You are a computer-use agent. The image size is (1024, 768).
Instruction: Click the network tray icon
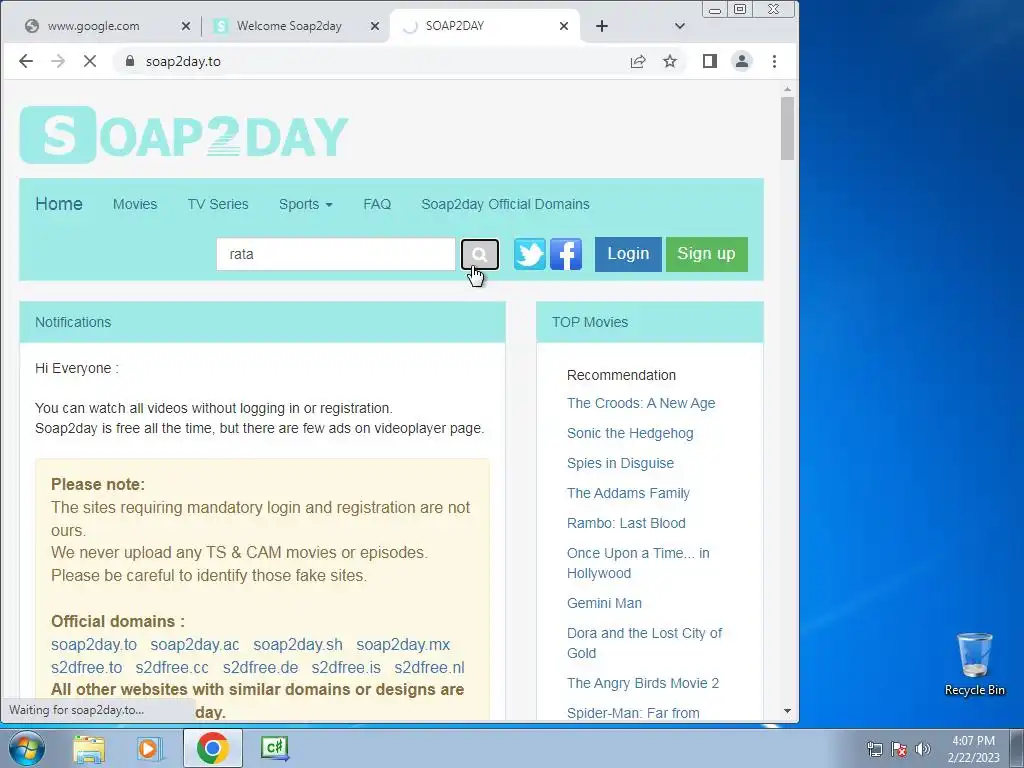[x=874, y=749]
